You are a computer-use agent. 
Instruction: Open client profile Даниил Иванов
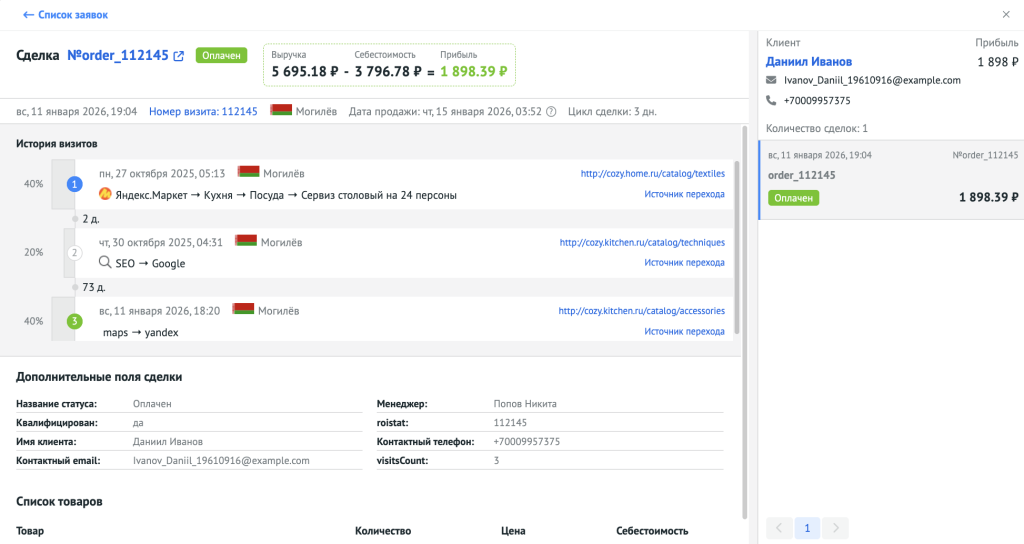click(x=809, y=62)
